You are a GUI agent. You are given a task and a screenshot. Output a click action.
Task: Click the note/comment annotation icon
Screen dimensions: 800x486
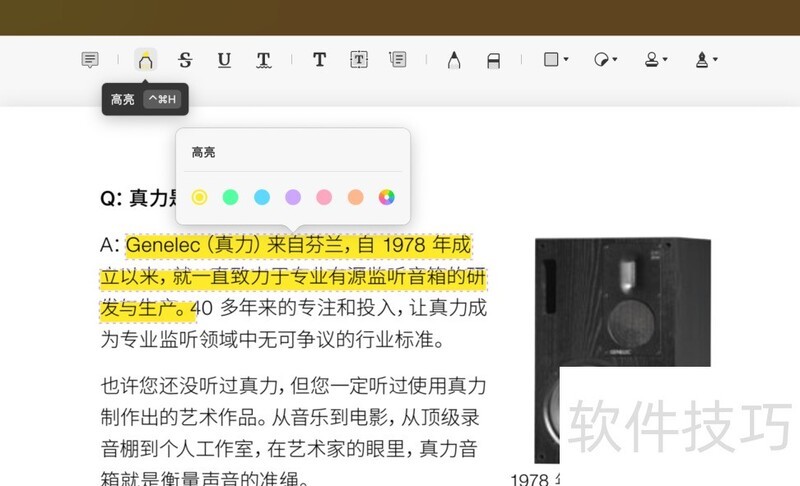(x=90, y=60)
